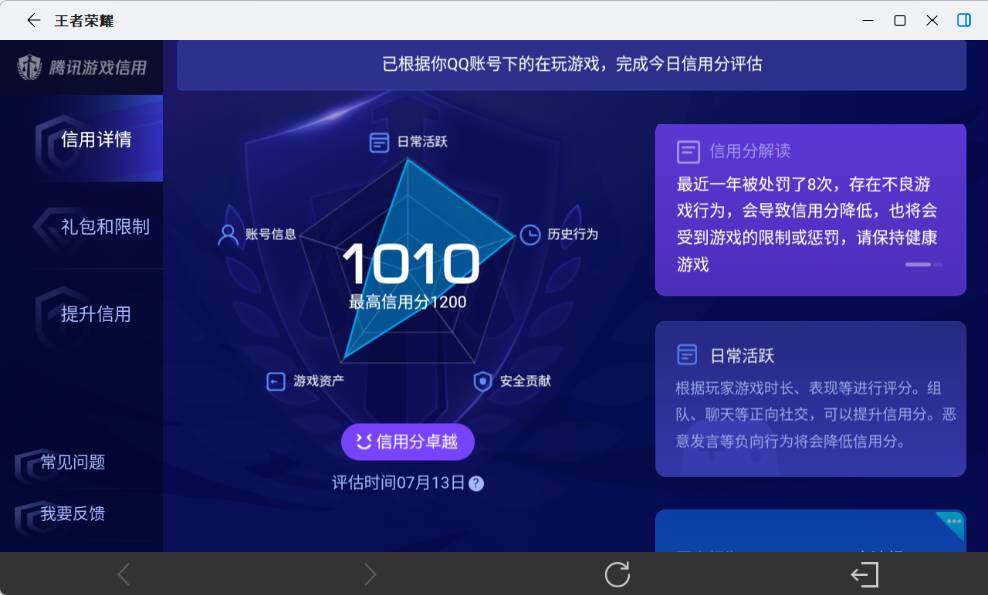The image size is (988, 595).
Task: Click the 日常活跃 card header icon
Action: point(687,355)
